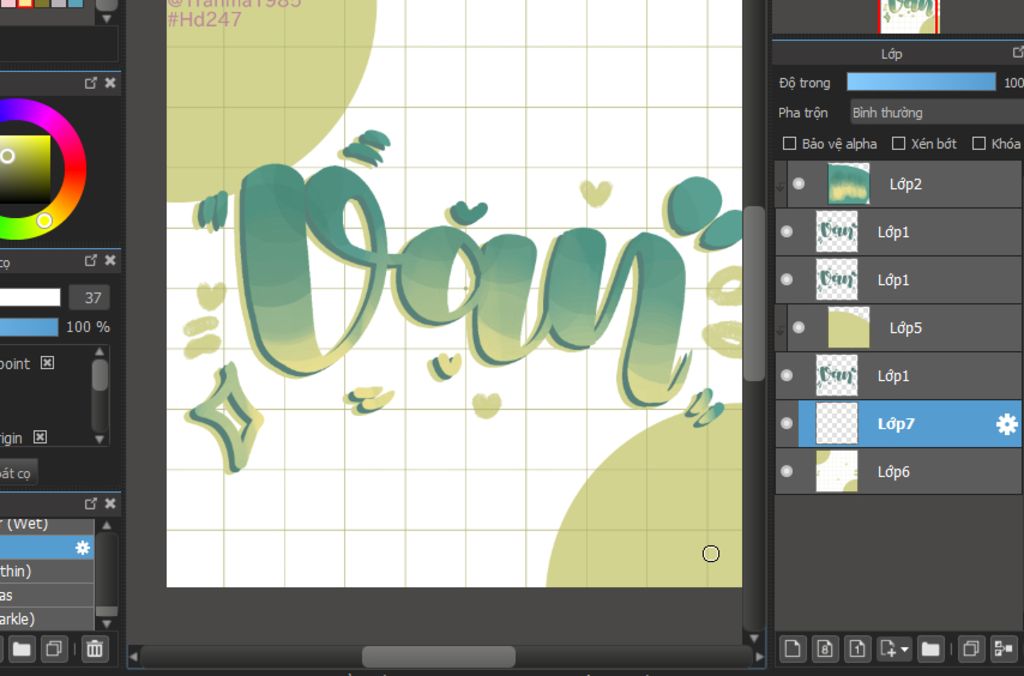
Task: Add brush group folder in brush panel
Action: (x=22, y=649)
